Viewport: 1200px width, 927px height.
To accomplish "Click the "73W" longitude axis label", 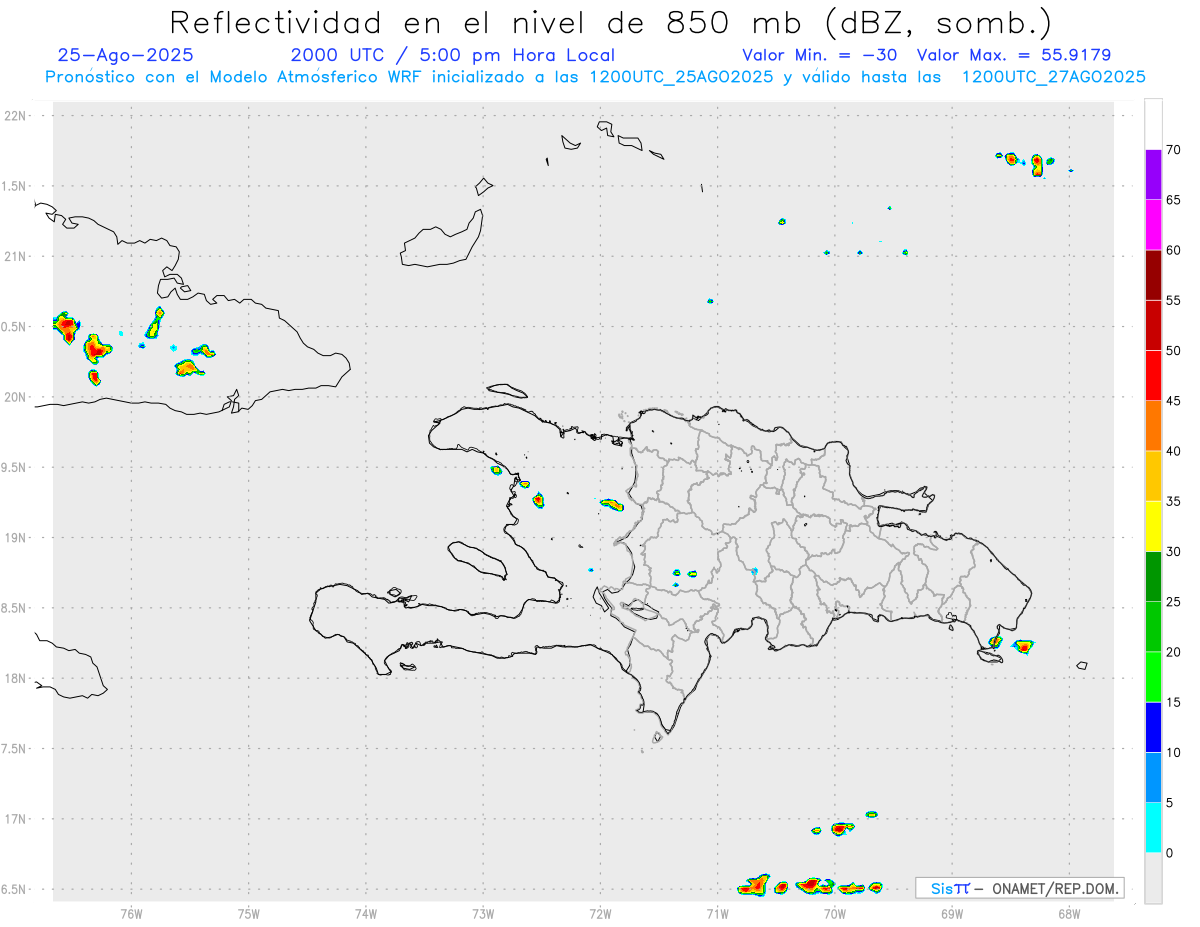I will pyautogui.click(x=483, y=914).
